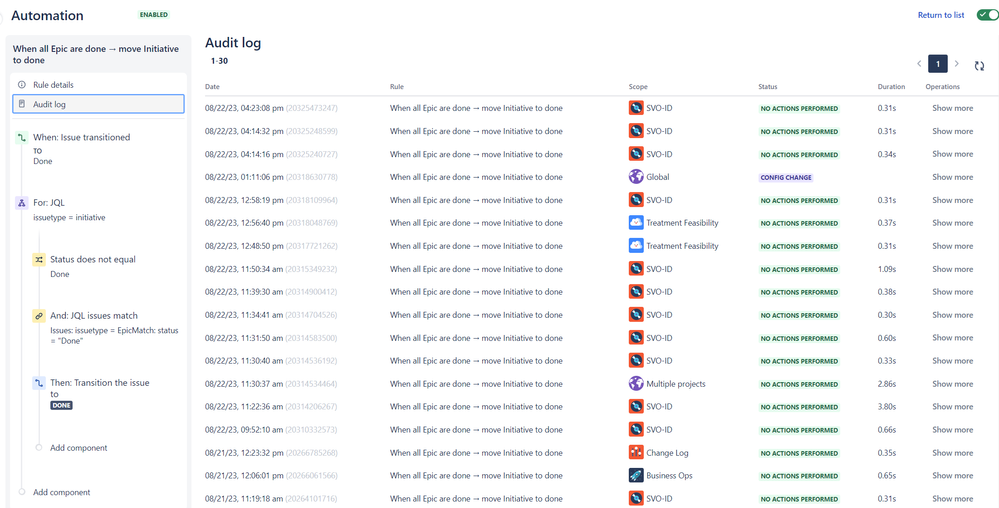Show more for 12:48:50 pm entry

coord(952,246)
